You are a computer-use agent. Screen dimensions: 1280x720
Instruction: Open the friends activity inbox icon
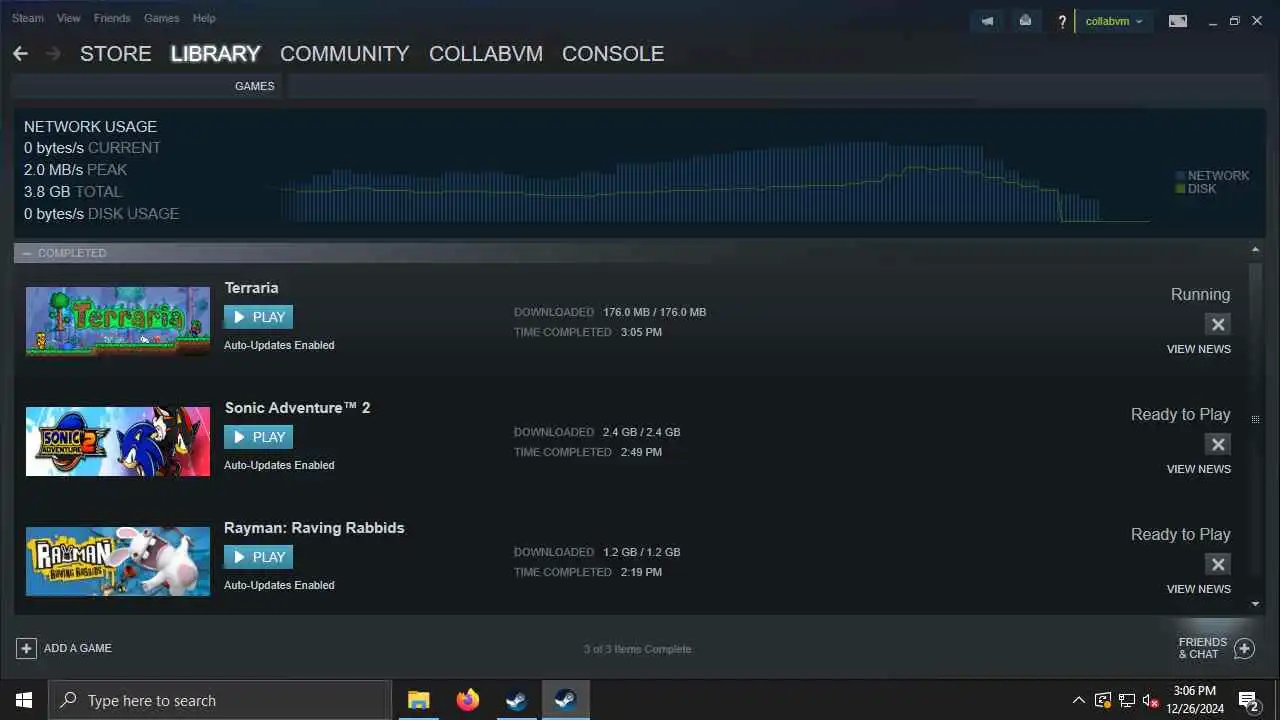pos(1025,21)
